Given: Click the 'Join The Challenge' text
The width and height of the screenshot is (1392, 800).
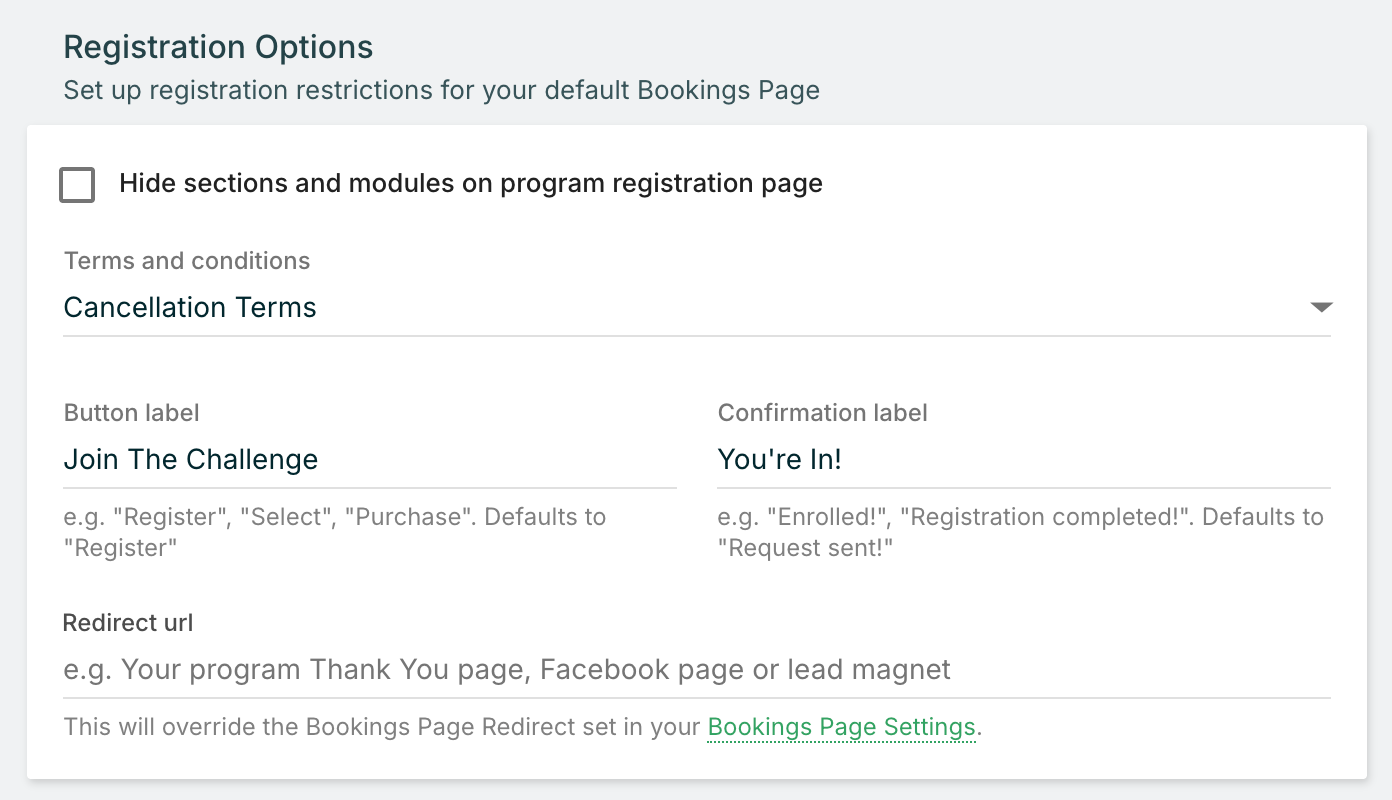Looking at the screenshot, I should pos(191,460).
